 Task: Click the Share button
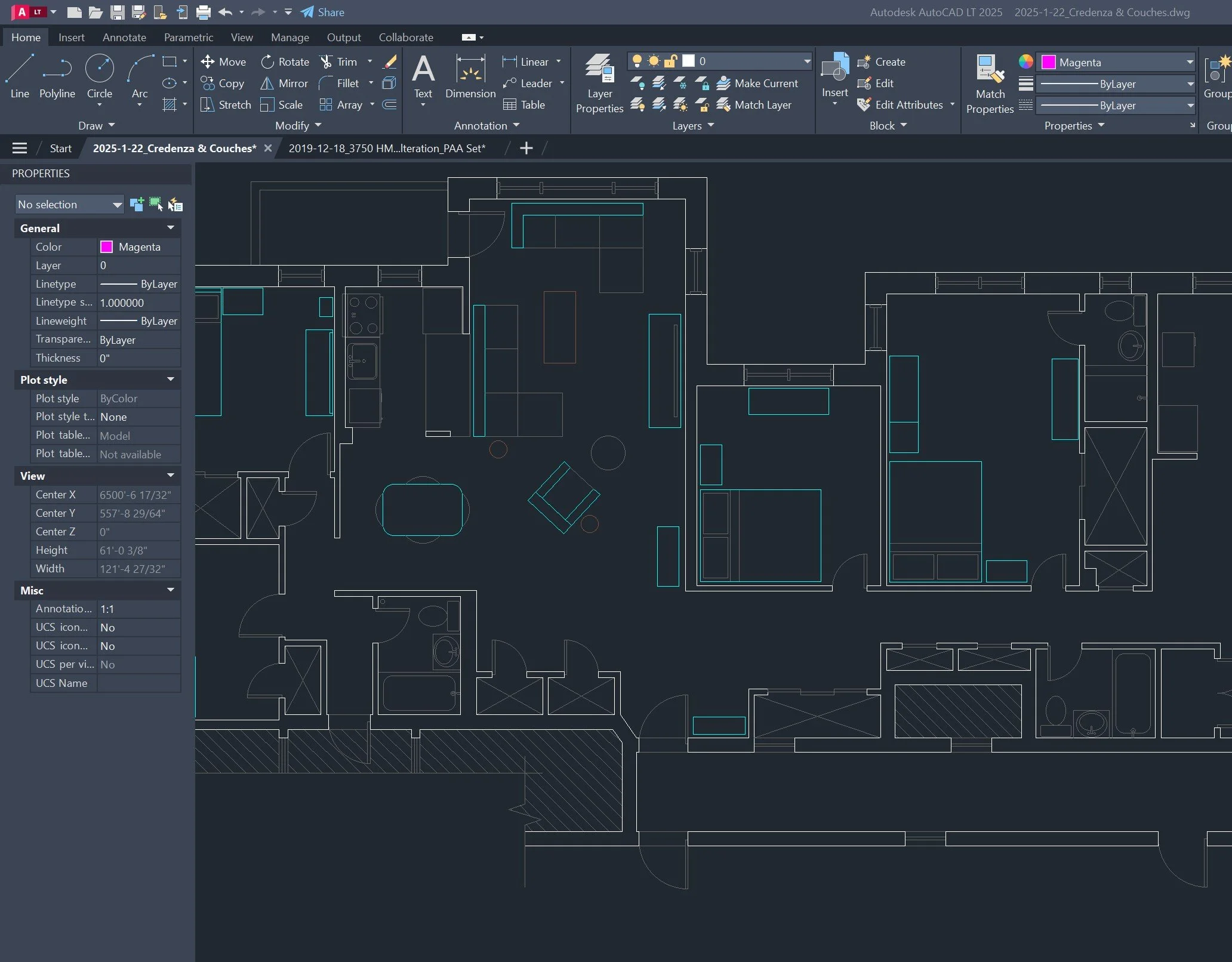(323, 12)
